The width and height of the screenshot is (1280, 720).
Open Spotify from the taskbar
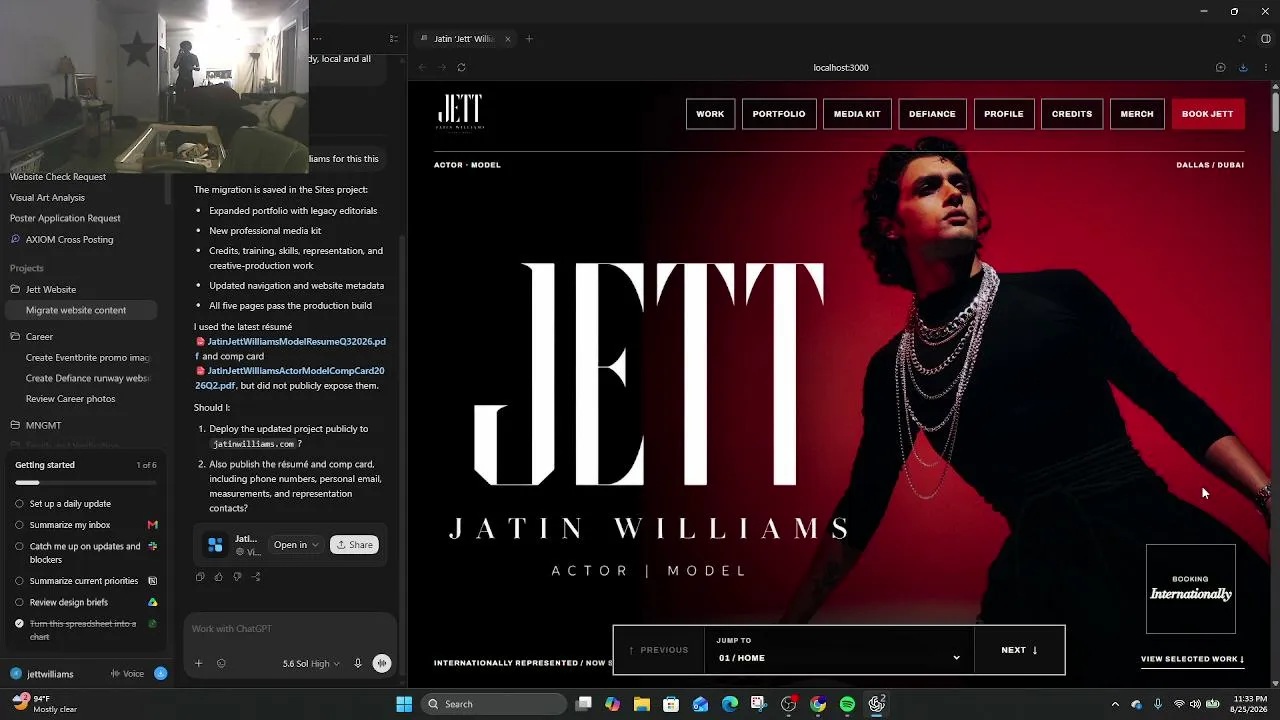tap(847, 704)
